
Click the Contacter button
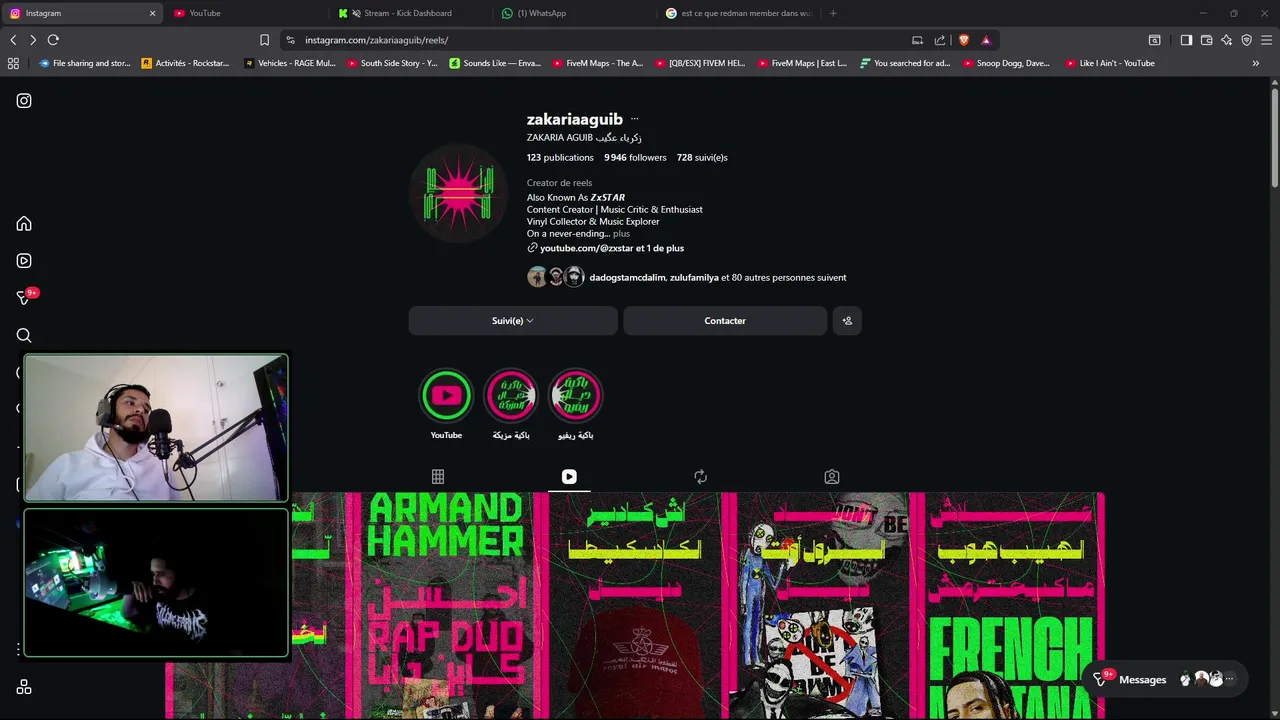click(x=725, y=321)
